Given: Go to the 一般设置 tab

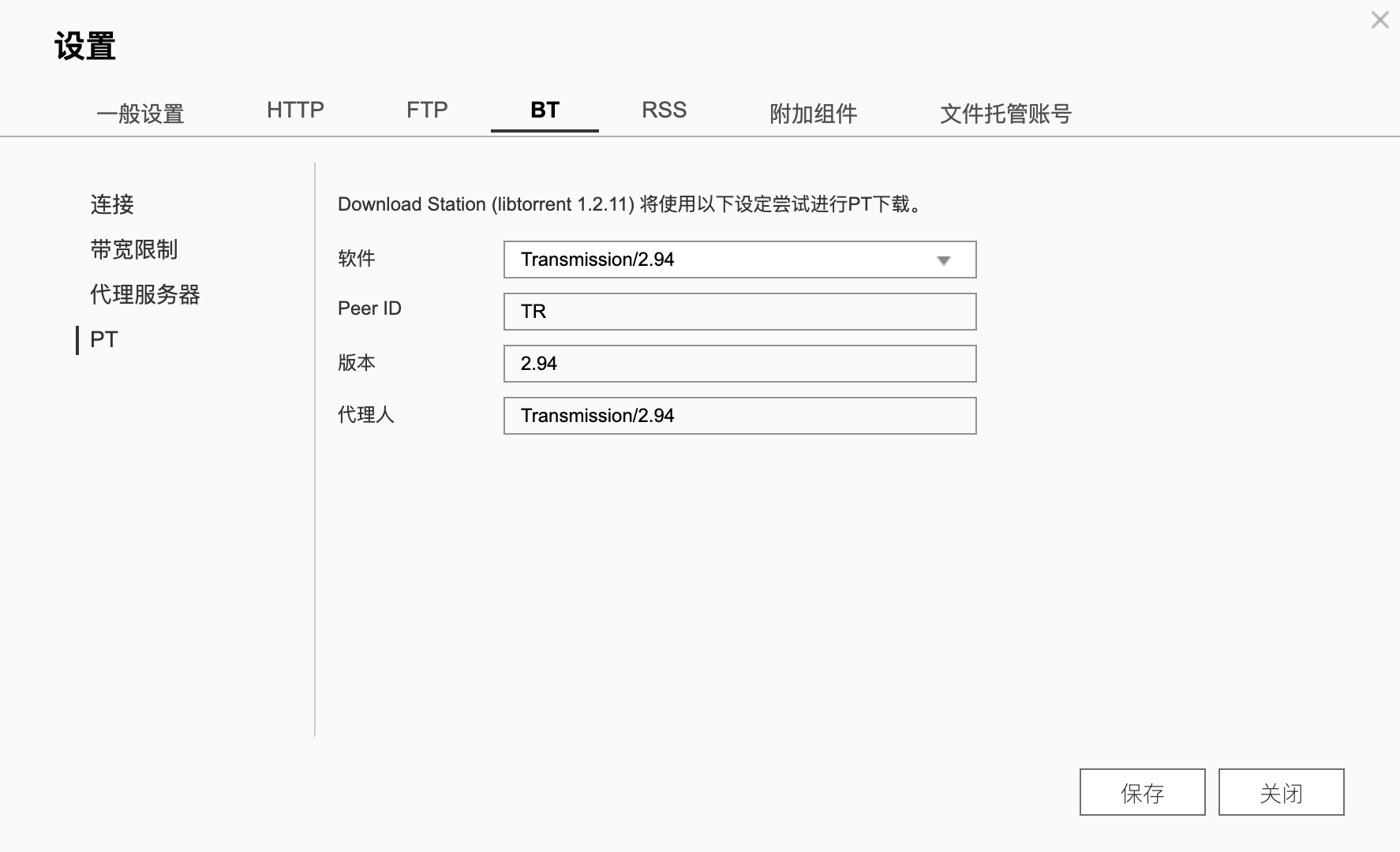Looking at the screenshot, I should tap(141, 114).
